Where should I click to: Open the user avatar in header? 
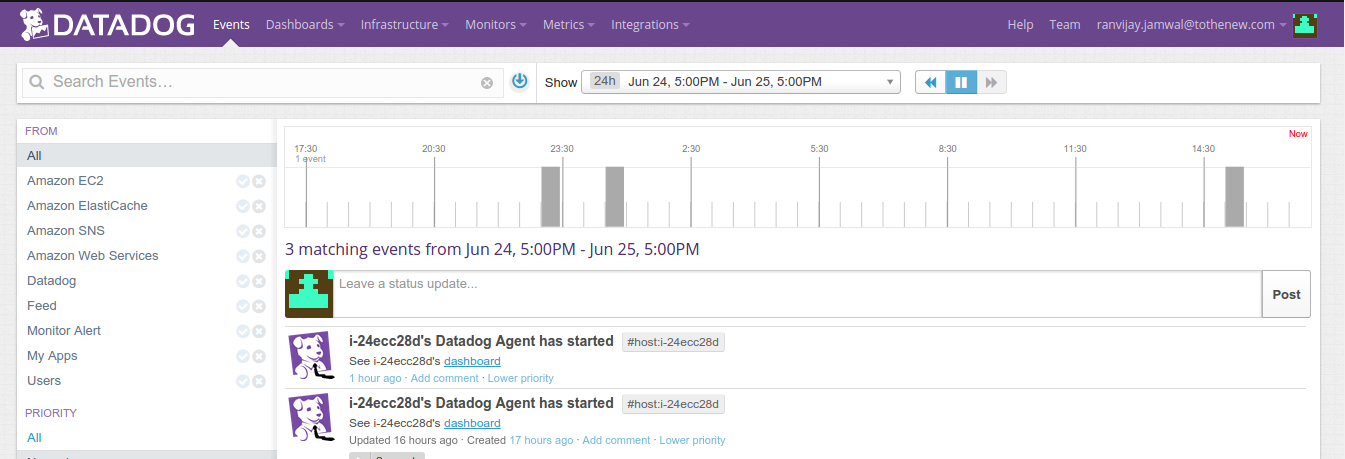(1304, 25)
